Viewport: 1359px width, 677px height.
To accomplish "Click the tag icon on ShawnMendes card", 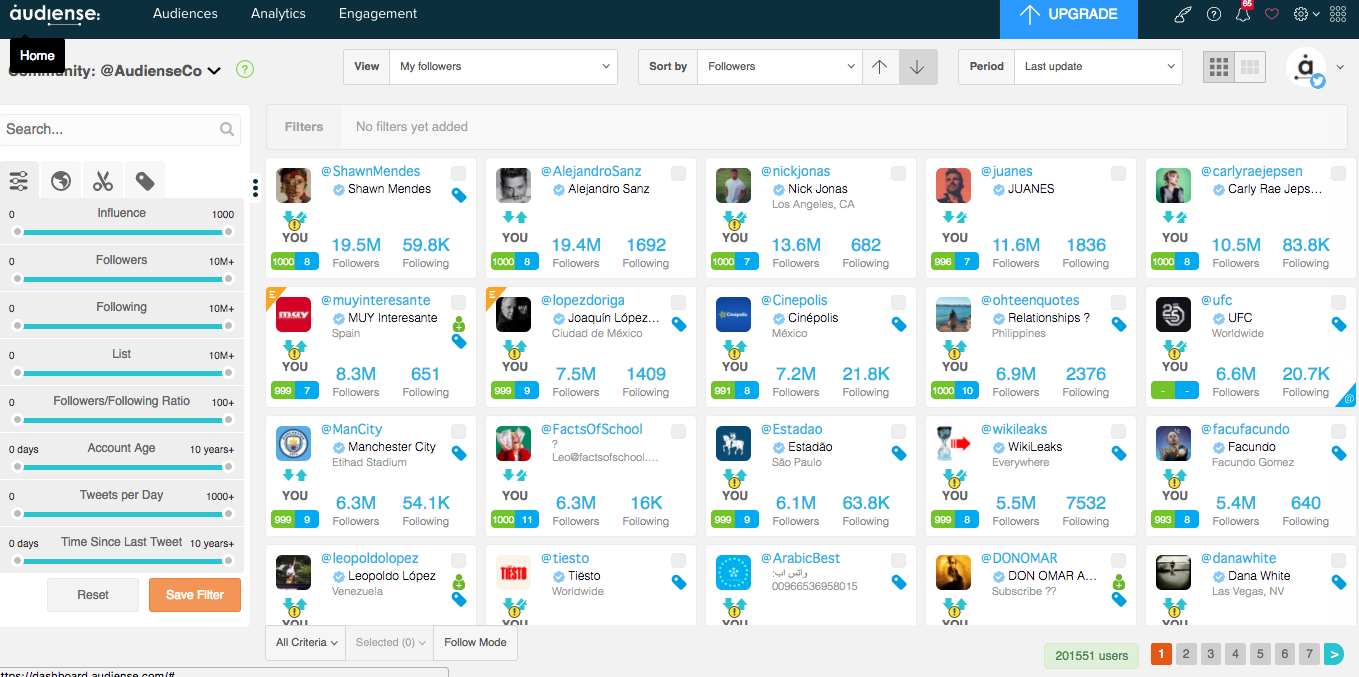I will click(x=459, y=195).
